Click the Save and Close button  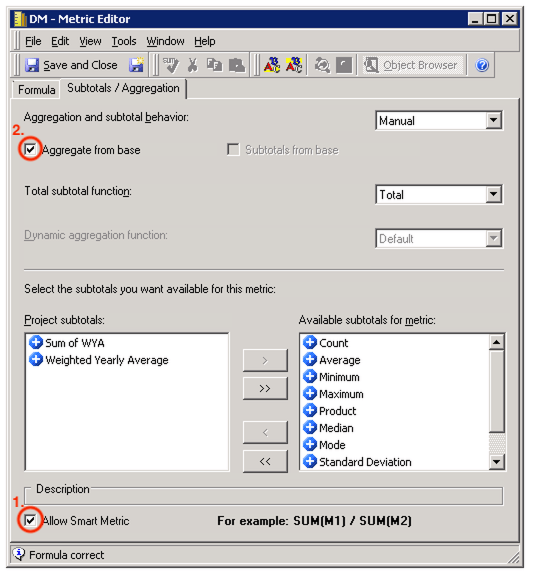pos(71,65)
